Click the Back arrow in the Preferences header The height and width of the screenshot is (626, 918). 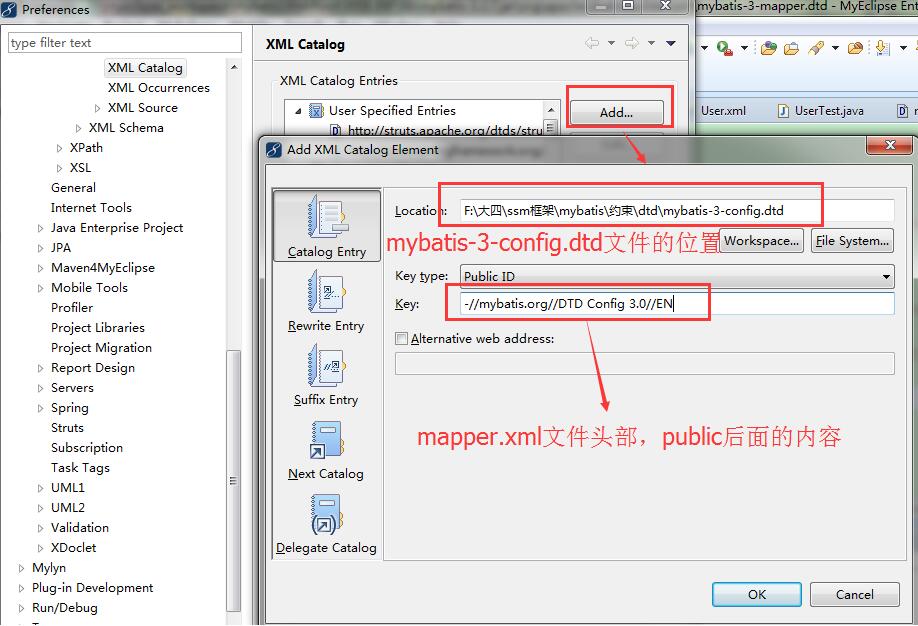(592, 43)
